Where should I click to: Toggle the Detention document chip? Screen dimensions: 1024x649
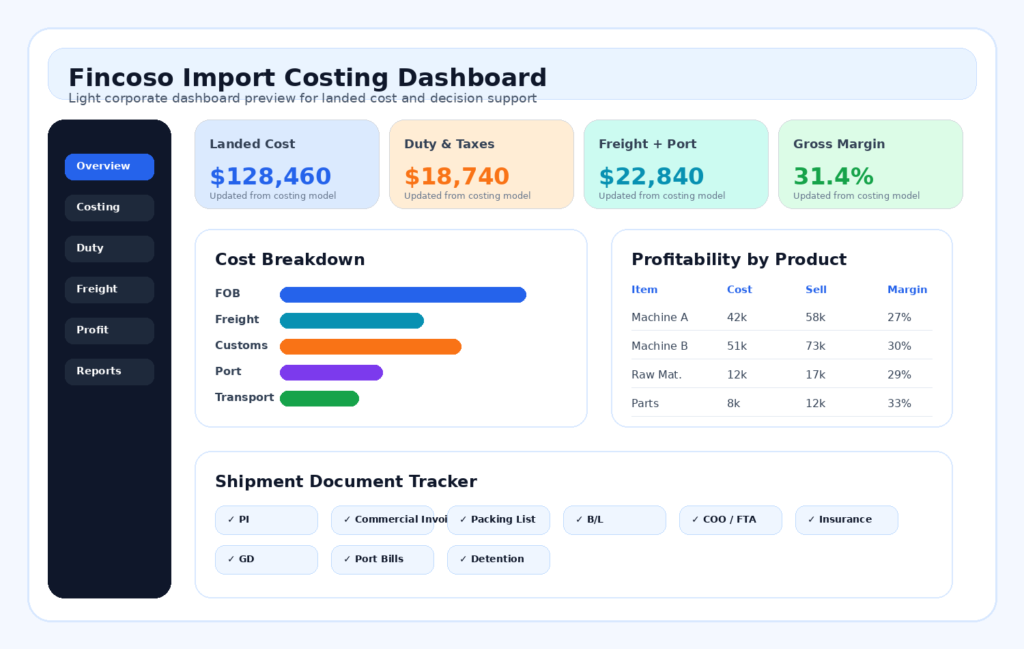pos(498,560)
